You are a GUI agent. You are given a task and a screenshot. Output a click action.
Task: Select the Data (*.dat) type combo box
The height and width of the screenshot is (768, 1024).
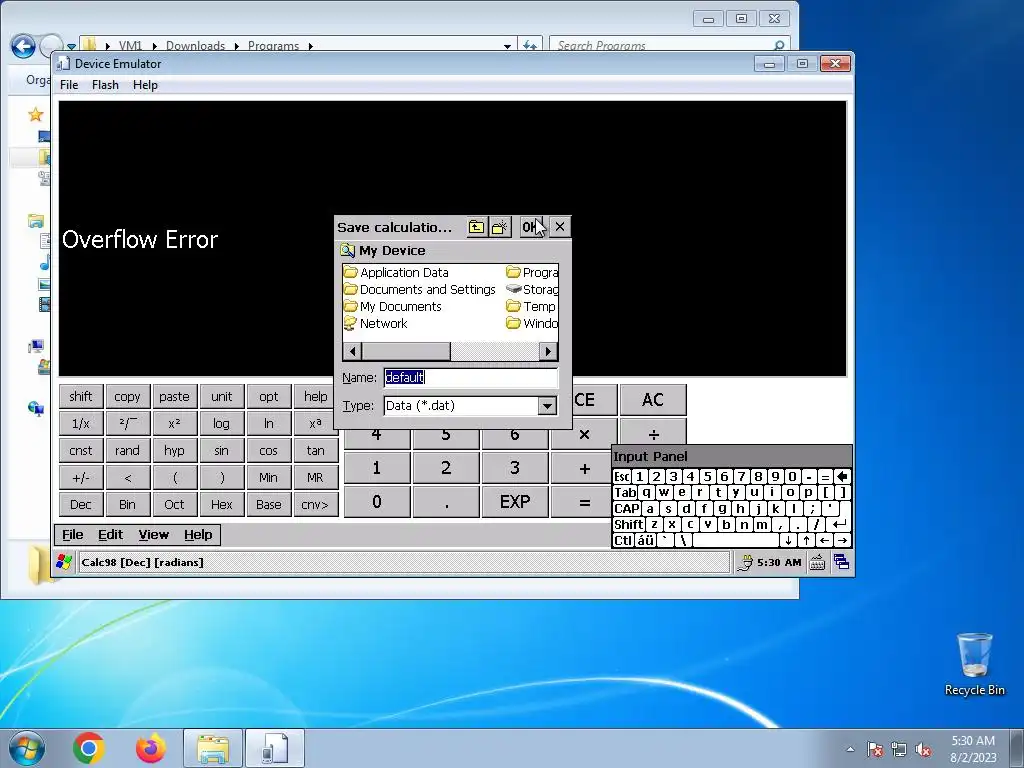[x=470, y=406]
